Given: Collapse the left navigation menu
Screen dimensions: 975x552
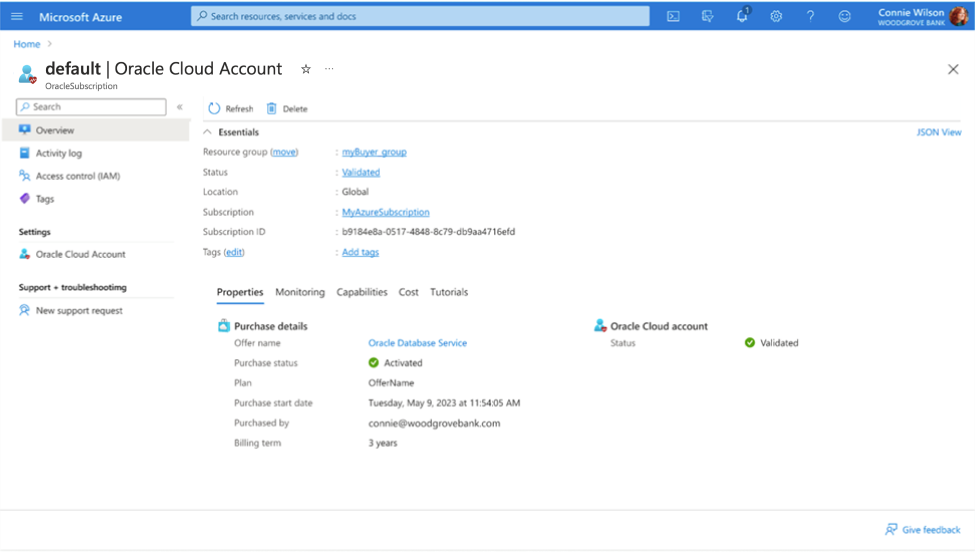Looking at the screenshot, I should click(180, 107).
